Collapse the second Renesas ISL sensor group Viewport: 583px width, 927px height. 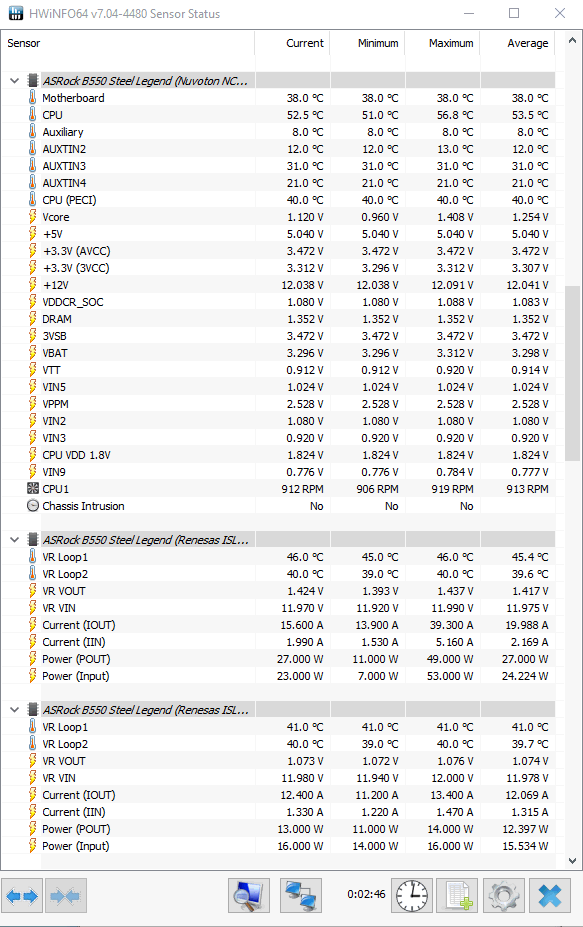pos(15,710)
